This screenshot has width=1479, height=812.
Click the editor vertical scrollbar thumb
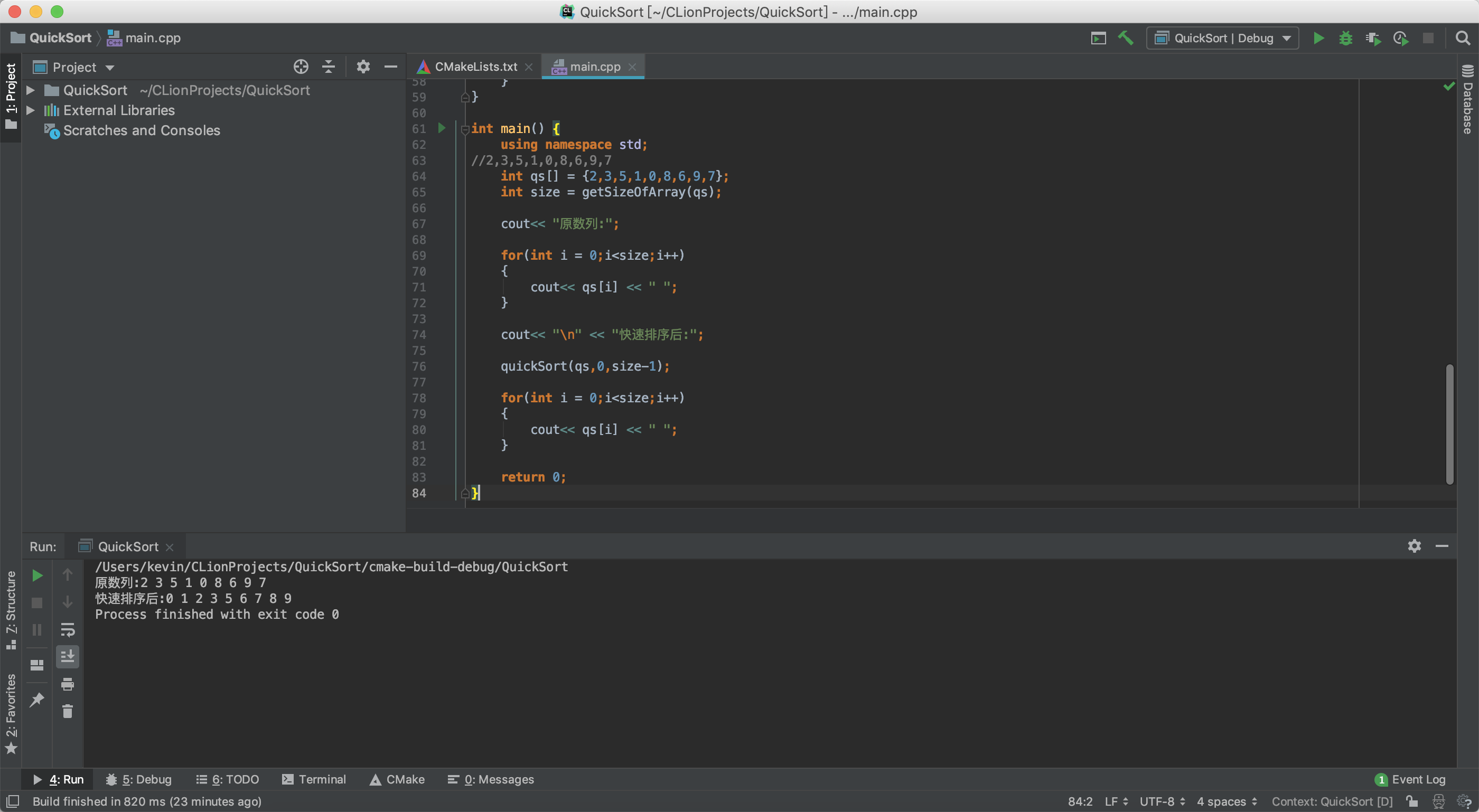(x=1450, y=424)
